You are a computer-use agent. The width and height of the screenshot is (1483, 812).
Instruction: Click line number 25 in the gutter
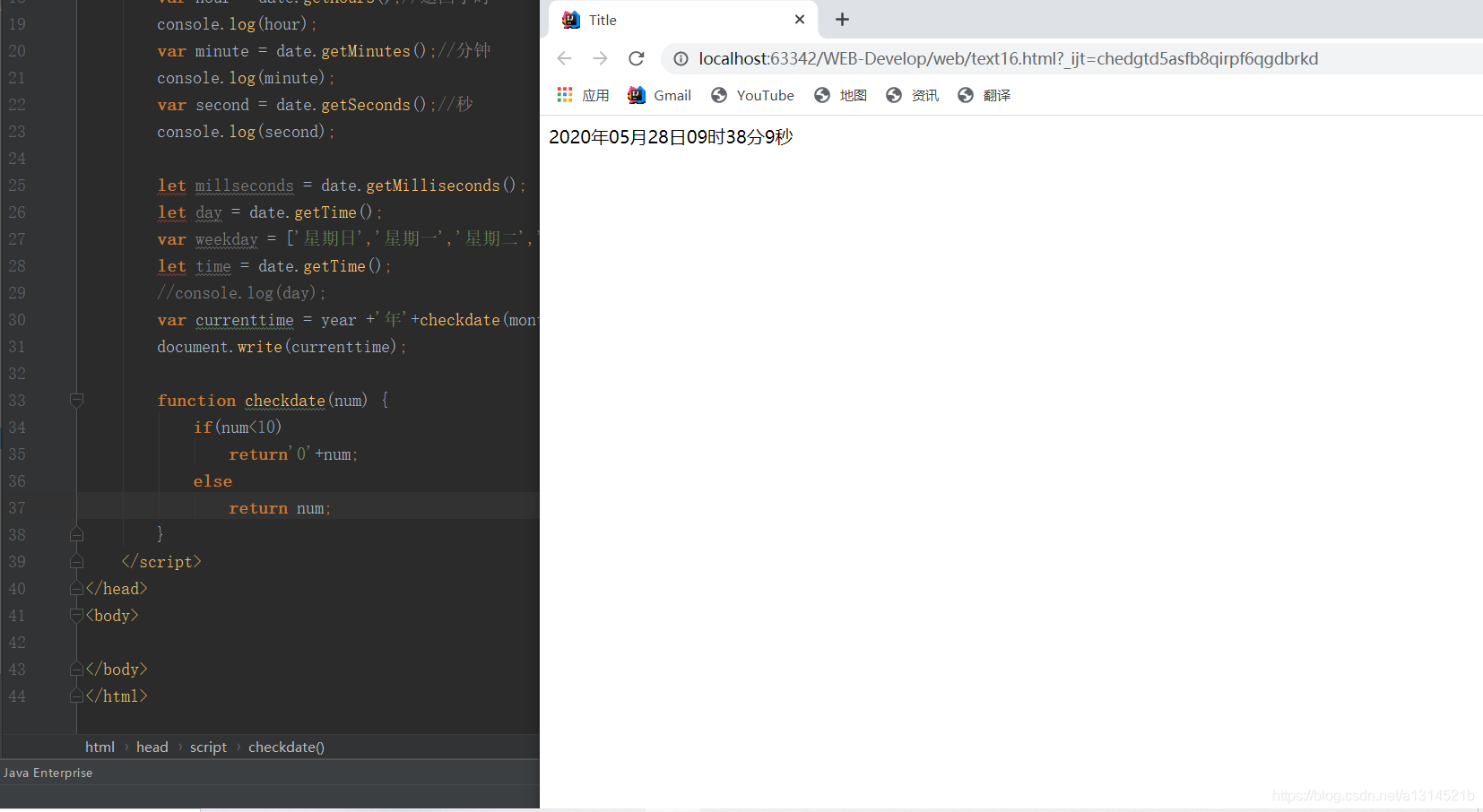(17, 186)
